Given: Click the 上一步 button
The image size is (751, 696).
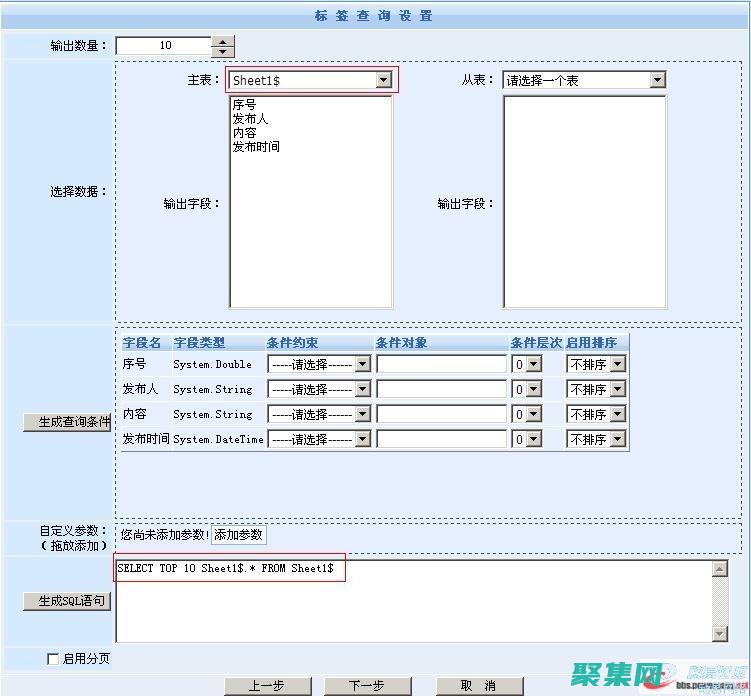Looking at the screenshot, I should [x=266, y=686].
